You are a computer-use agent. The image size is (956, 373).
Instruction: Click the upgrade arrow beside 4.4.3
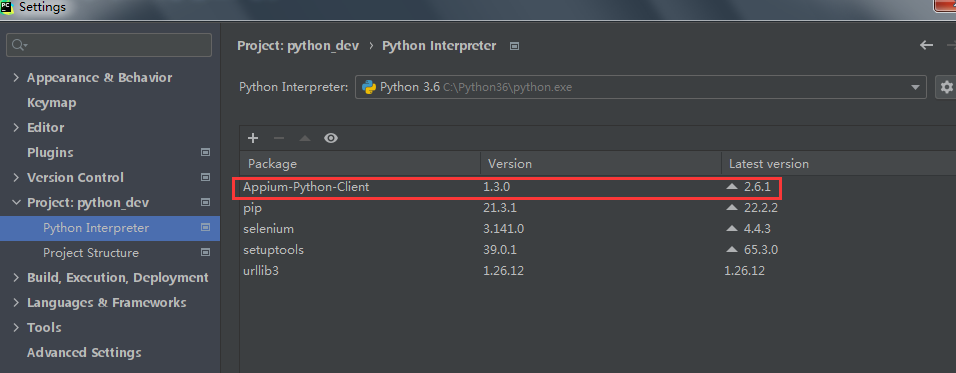[x=732, y=229]
